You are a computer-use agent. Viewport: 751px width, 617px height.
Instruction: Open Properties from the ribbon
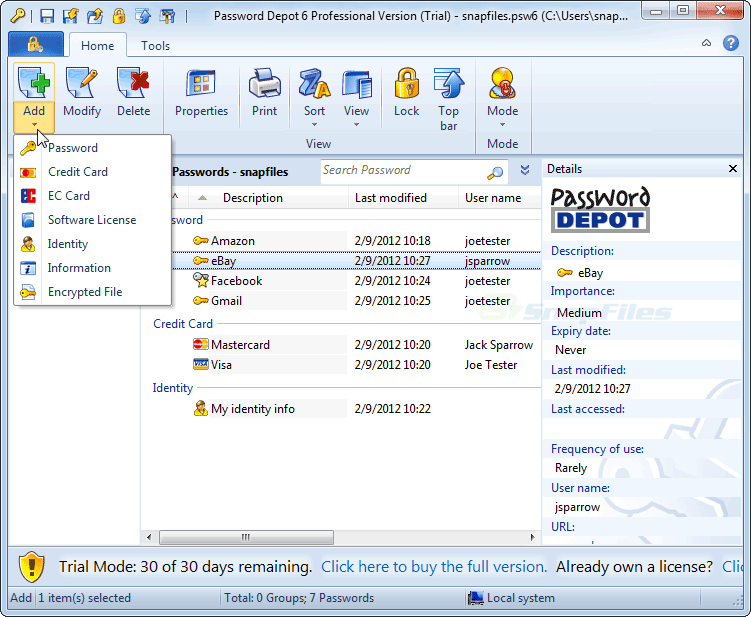click(x=201, y=93)
